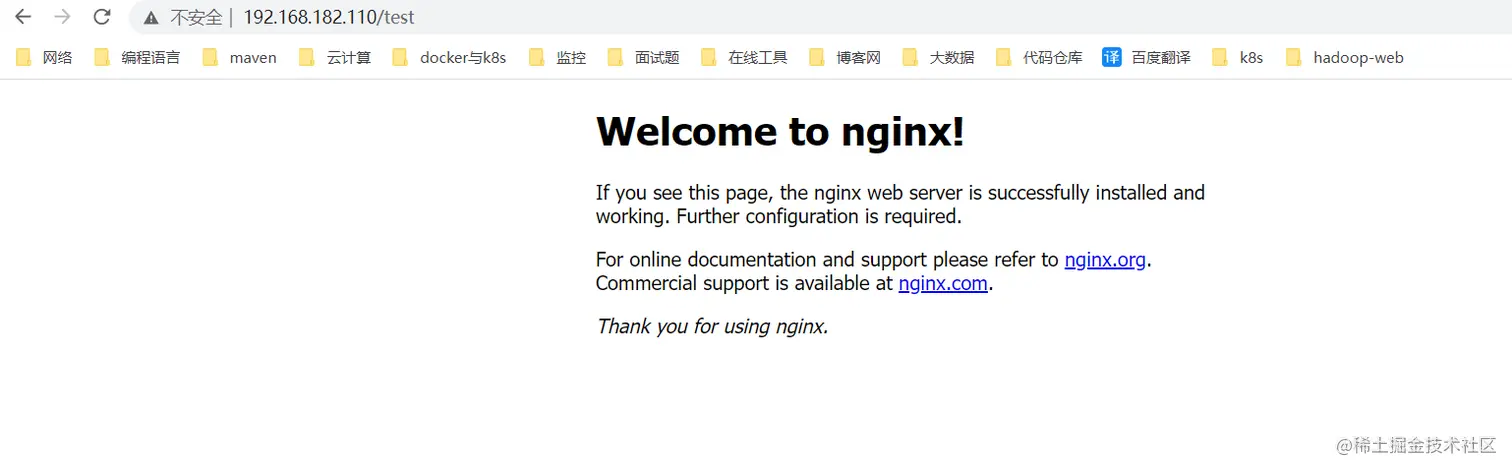The height and width of the screenshot is (471, 1512).
Task: Open the 云计算 bookmark folder
Action: (335, 58)
